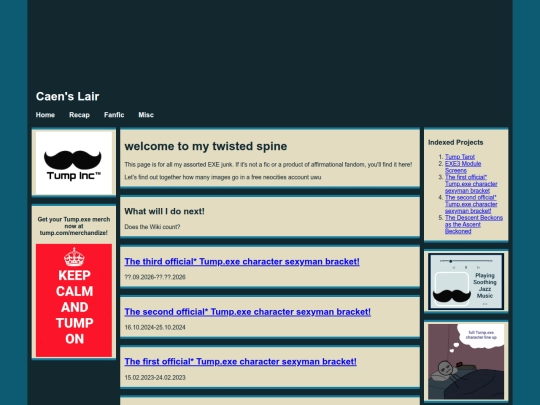Click the date '??.09.2026-??.??.2026'
This screenshot has height=405, width=540.
155,277
